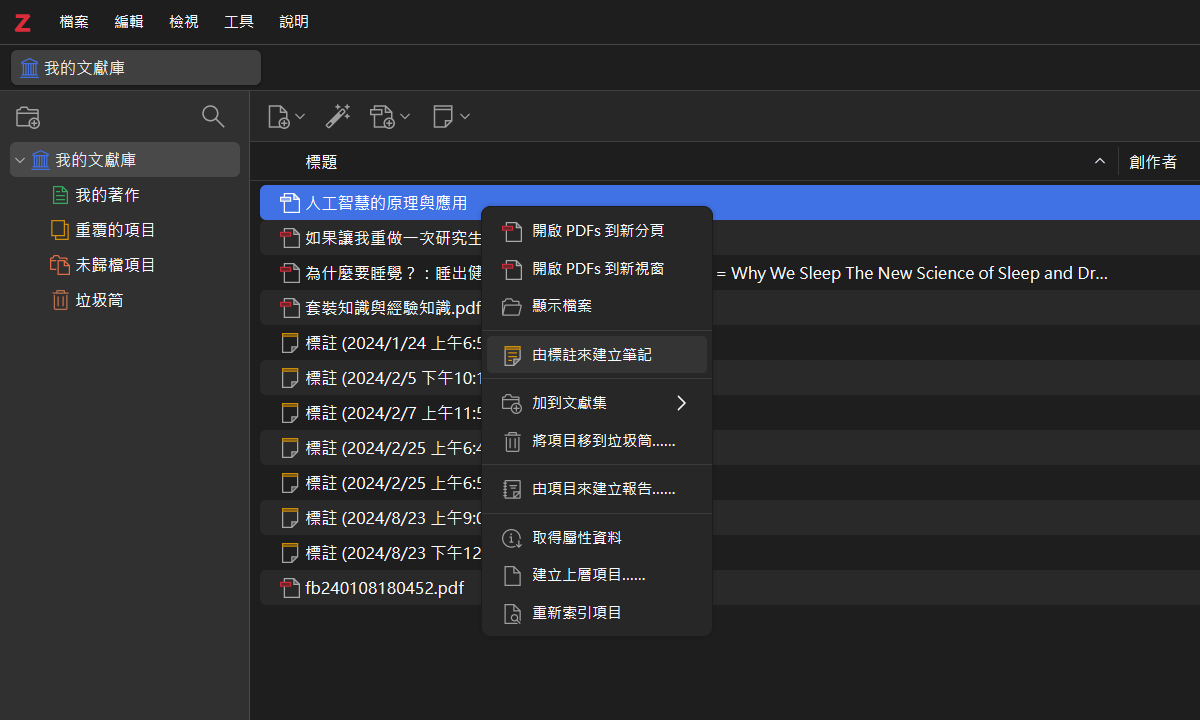Image resolution: width=1200 pixels, height=720 pixels.
Task: Click the 我的文獻庫 tab button
Action: (x=136, y=68)
